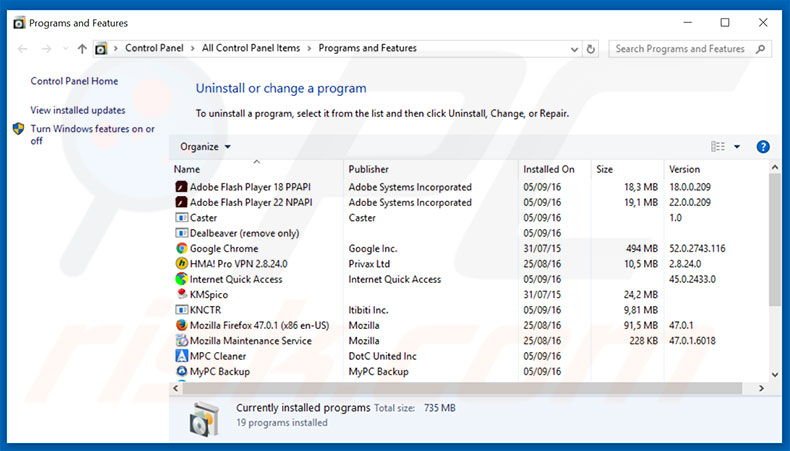Open the recent locations dropdown arrow
The width and height of the screenshot is (790, 451).
[65, 49]
